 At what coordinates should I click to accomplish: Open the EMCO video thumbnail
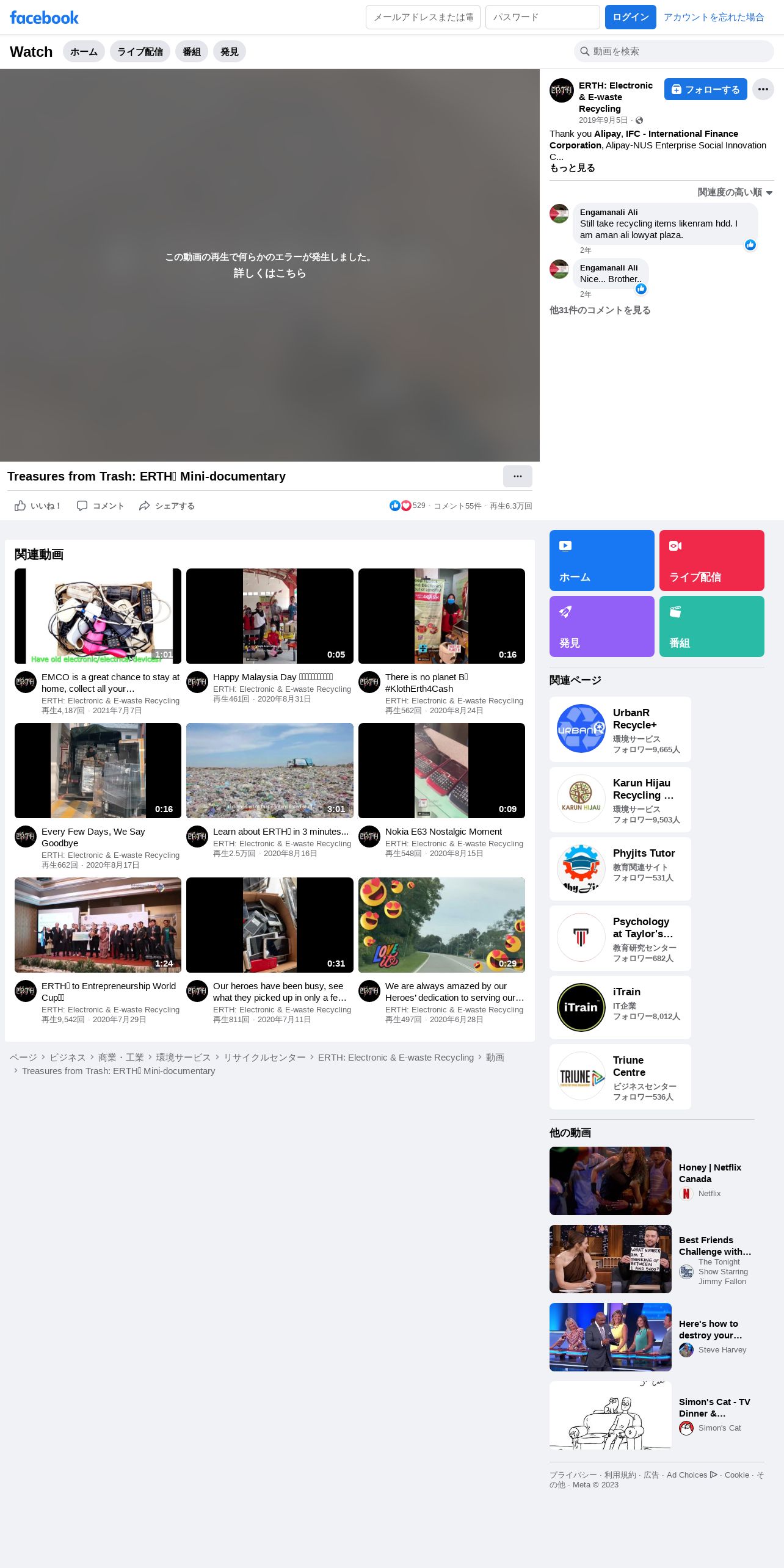(x=98, y=616)
